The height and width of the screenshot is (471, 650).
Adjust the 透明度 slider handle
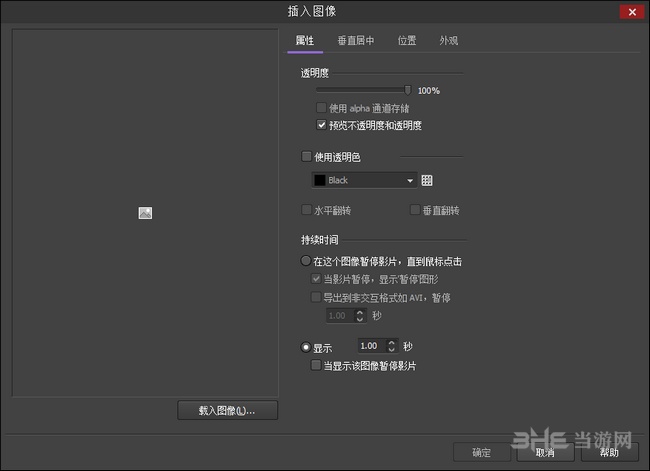(407, 90)
